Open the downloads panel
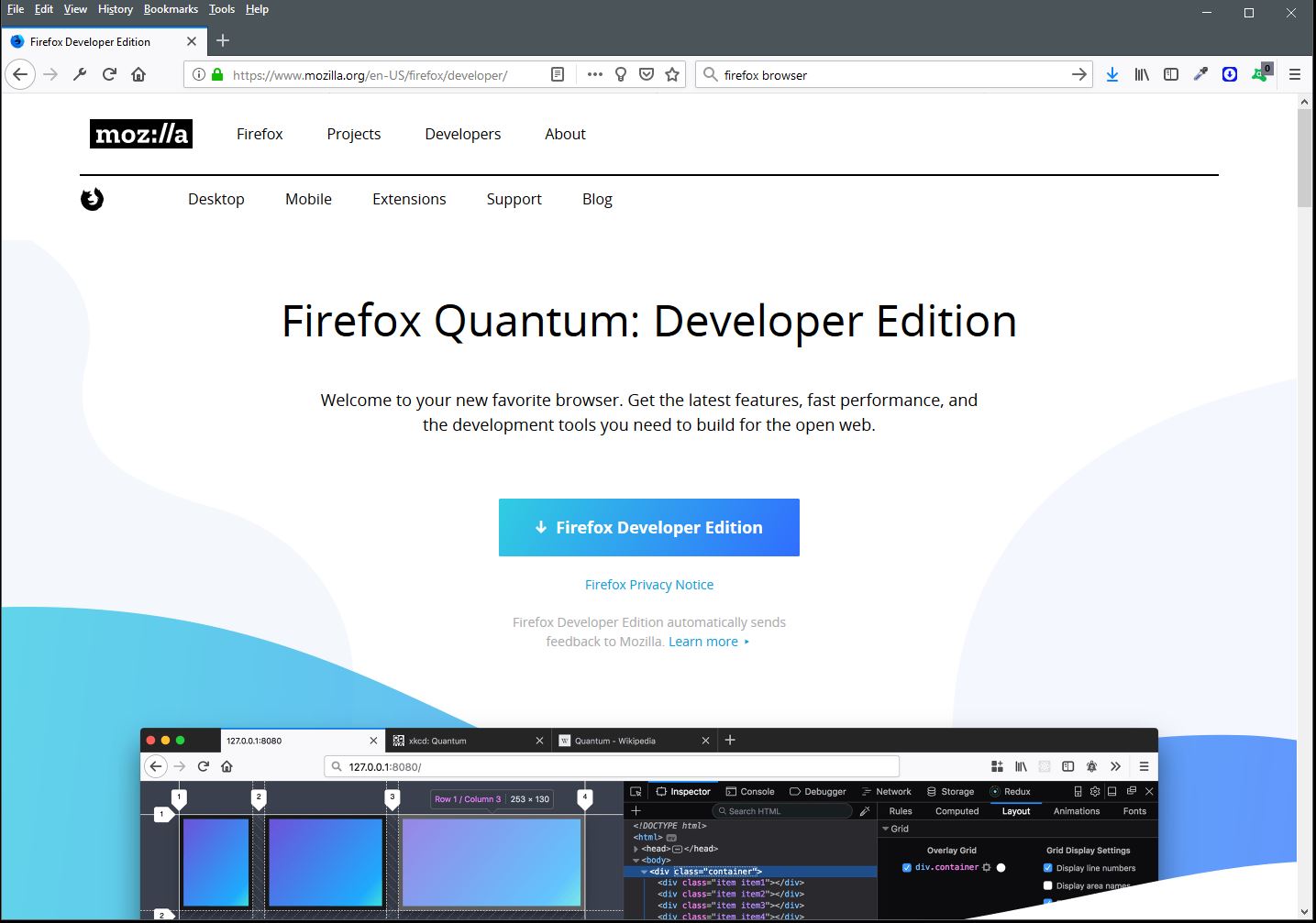Viewport: 1316px width, 923px height. click(1112, 75)
